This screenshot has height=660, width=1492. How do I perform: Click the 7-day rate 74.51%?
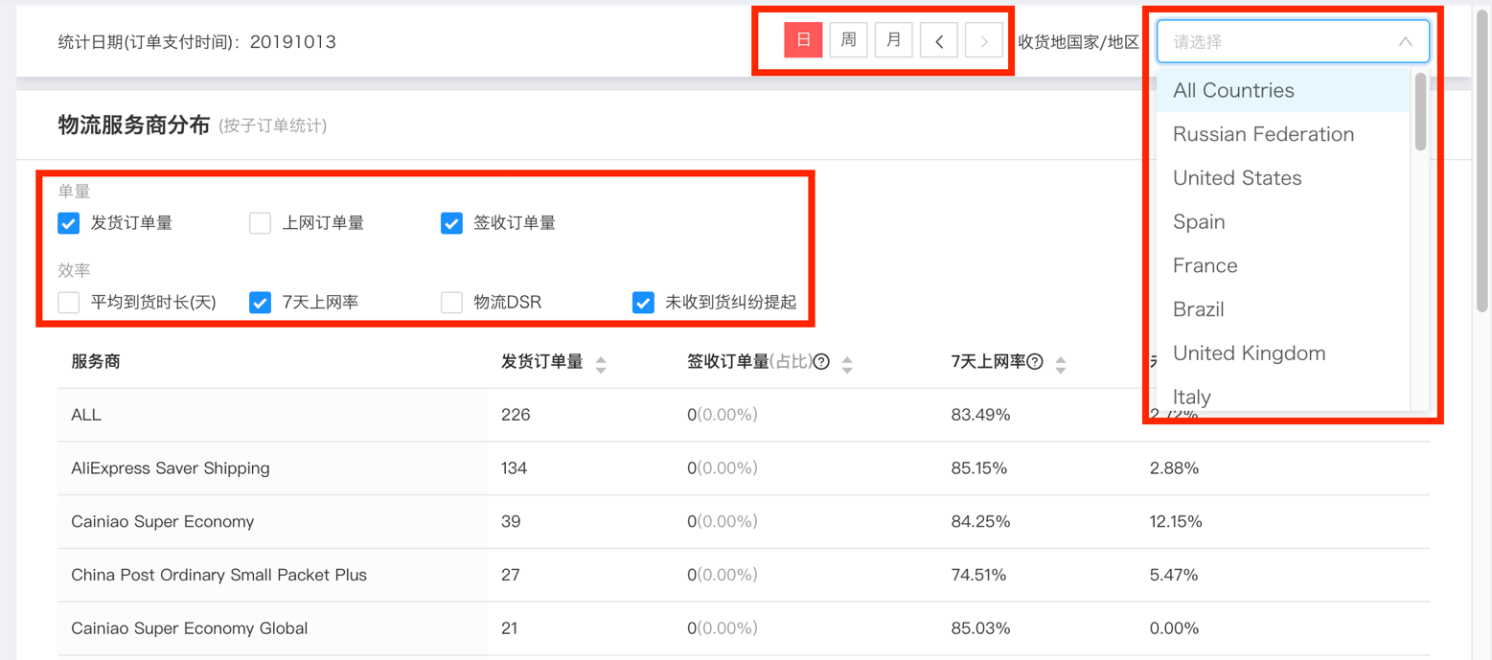click(x=978, y=575)
